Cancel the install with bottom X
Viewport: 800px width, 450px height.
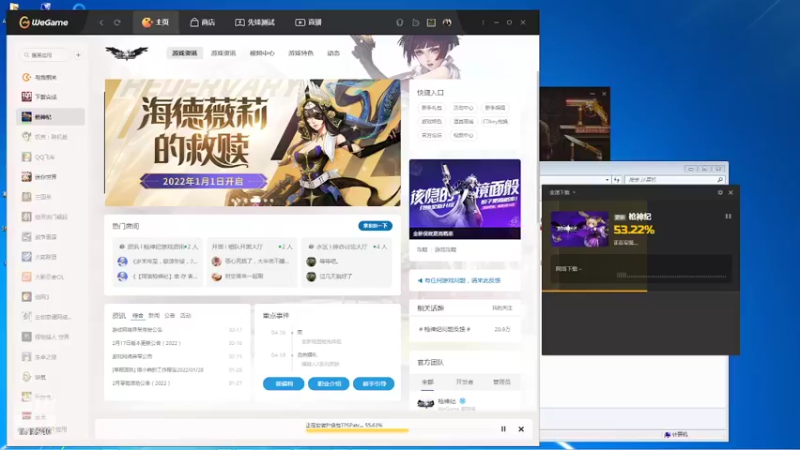521,429
